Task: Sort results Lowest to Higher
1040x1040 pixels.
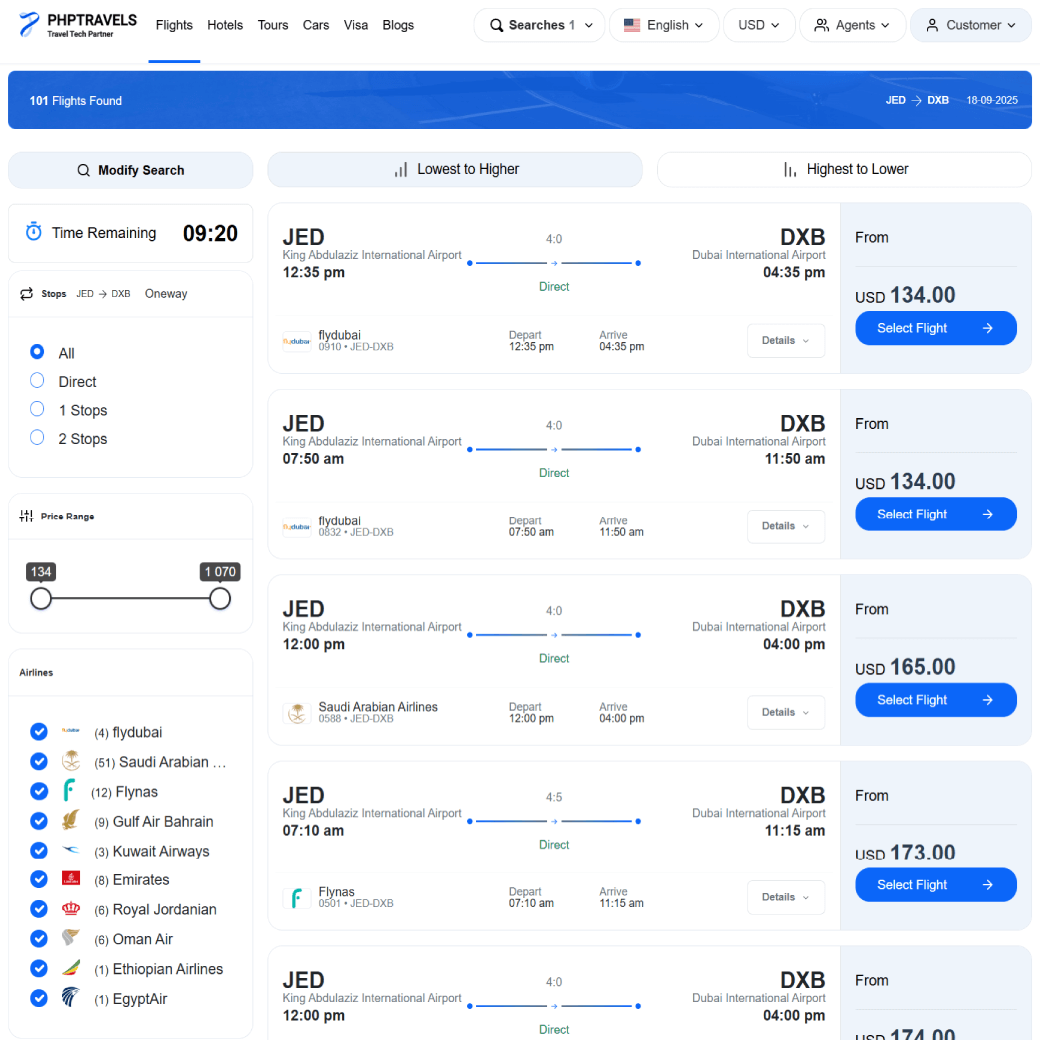Action: click(x=455, y=170)
